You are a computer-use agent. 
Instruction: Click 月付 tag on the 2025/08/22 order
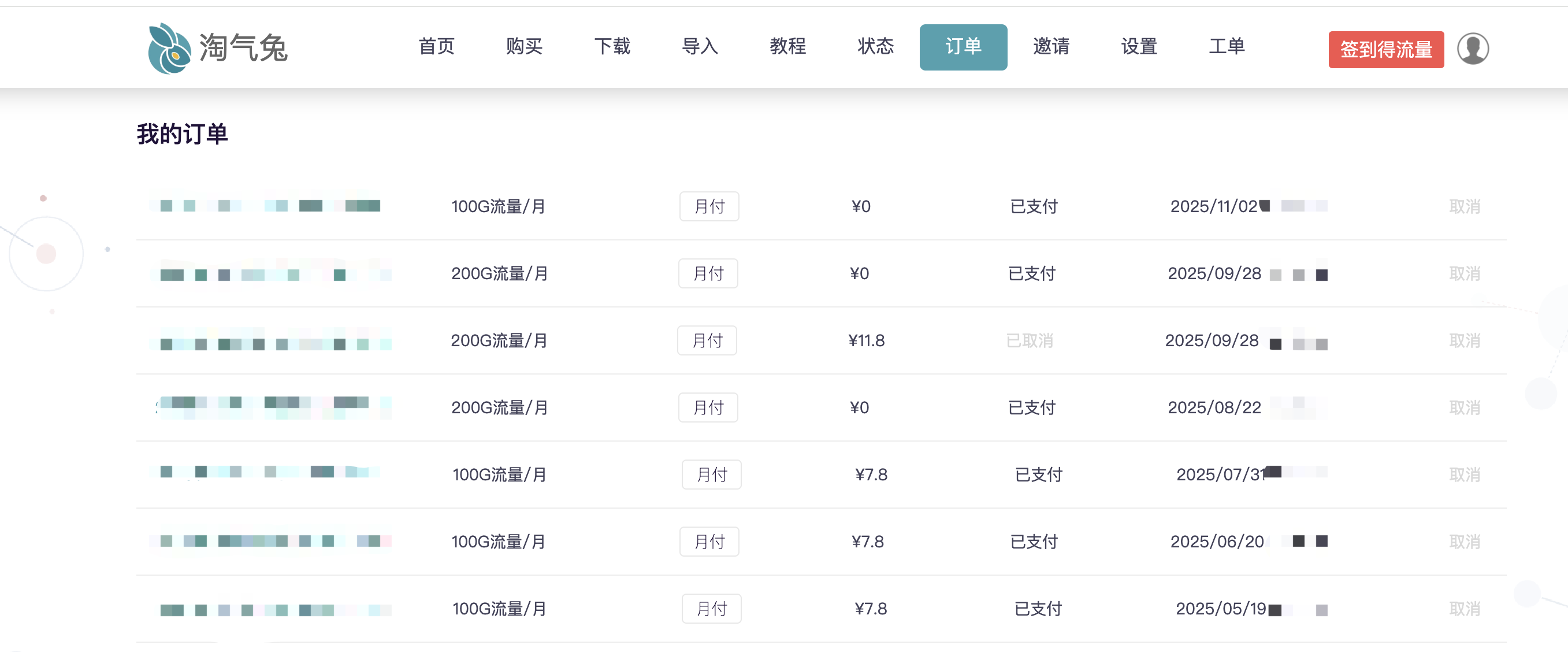[708, 407]
